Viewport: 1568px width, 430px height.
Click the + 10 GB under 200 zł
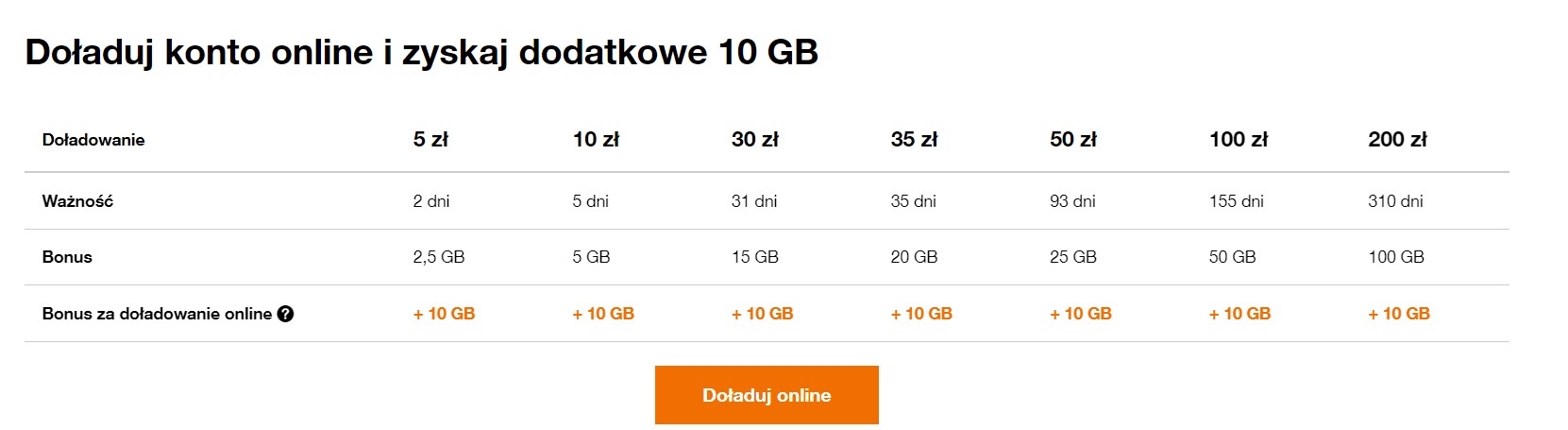pos(1399,314)
